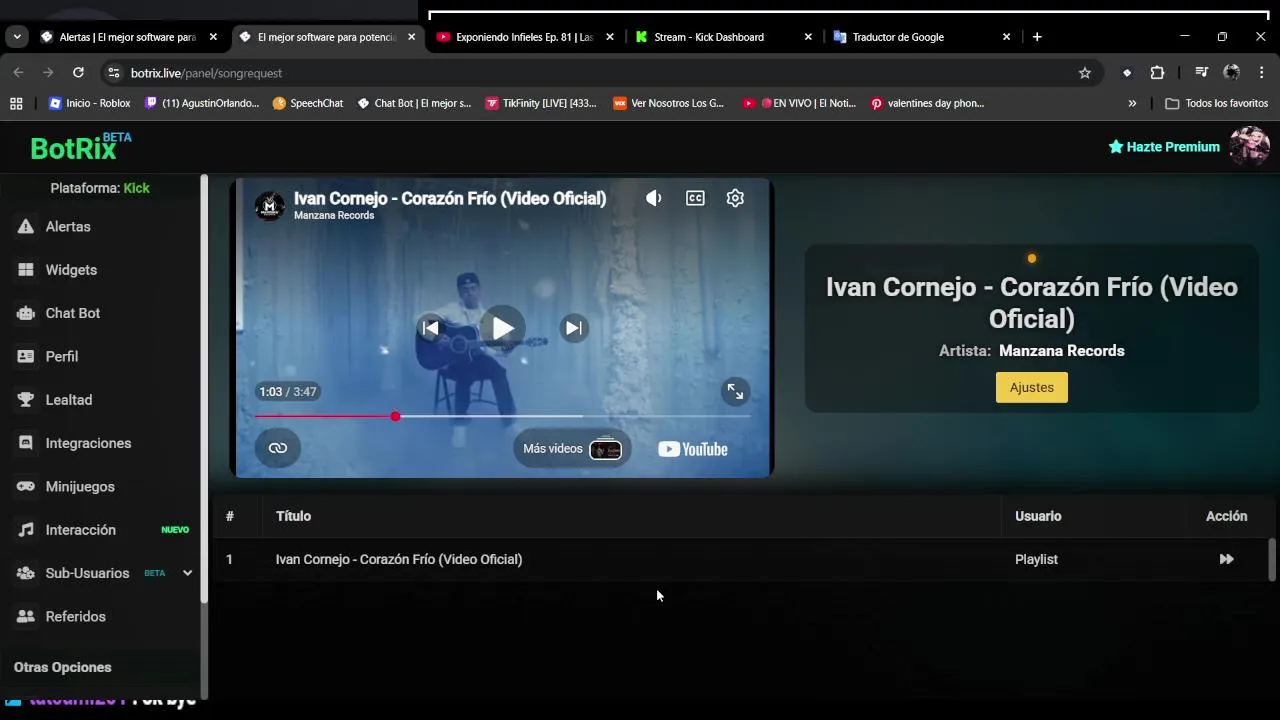Open the user profile avatar
Screen dimensions: 1280x720
[1249, 146]
